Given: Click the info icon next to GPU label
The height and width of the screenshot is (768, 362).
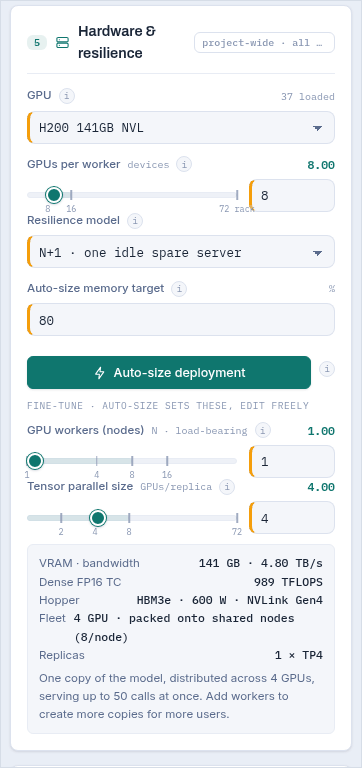Looking at the screenshot, I should 67,96.
